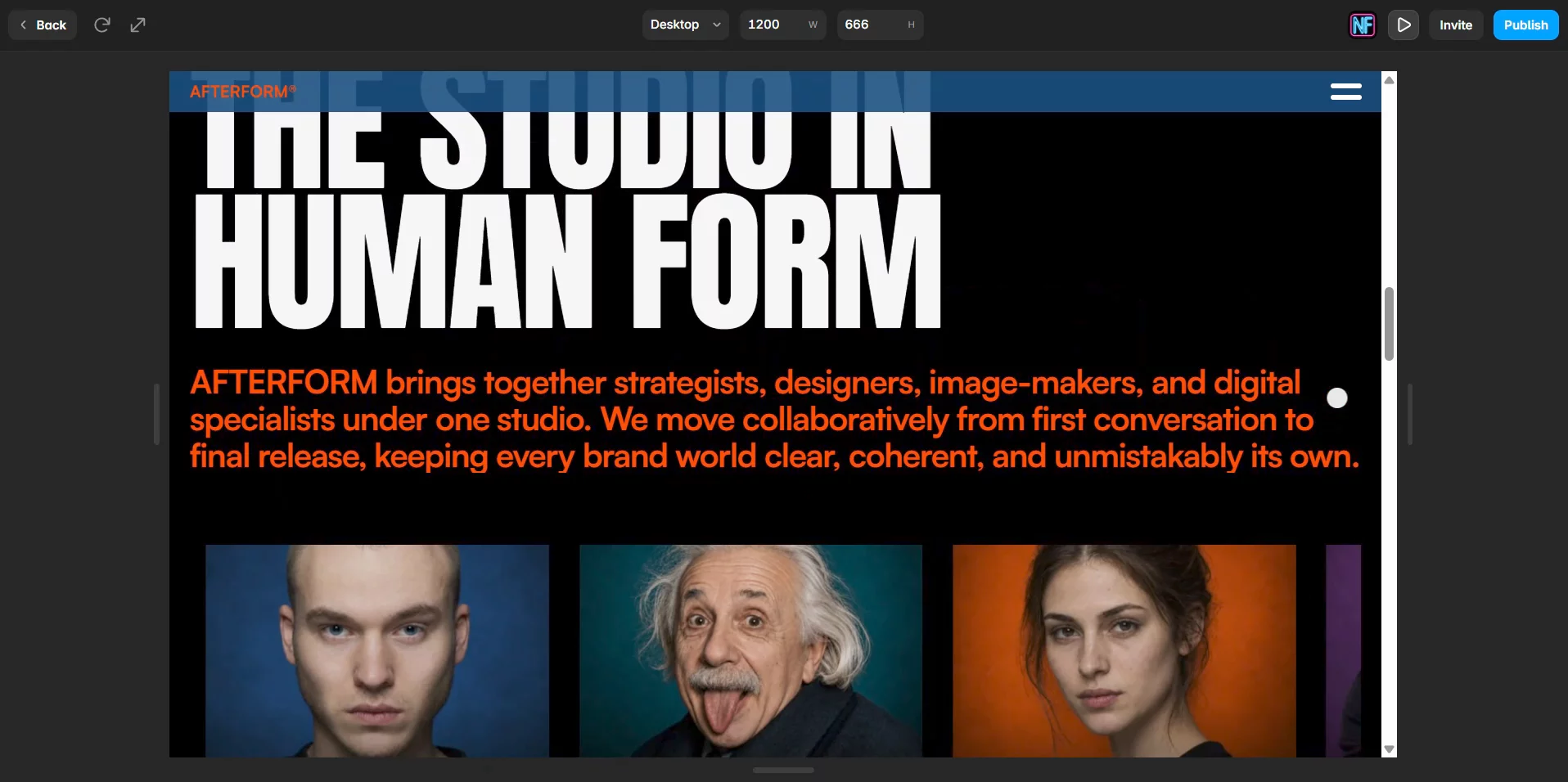Click the refresh preview icon
The width and height of the screenshot is (1568, 782).
click(102, 25)
